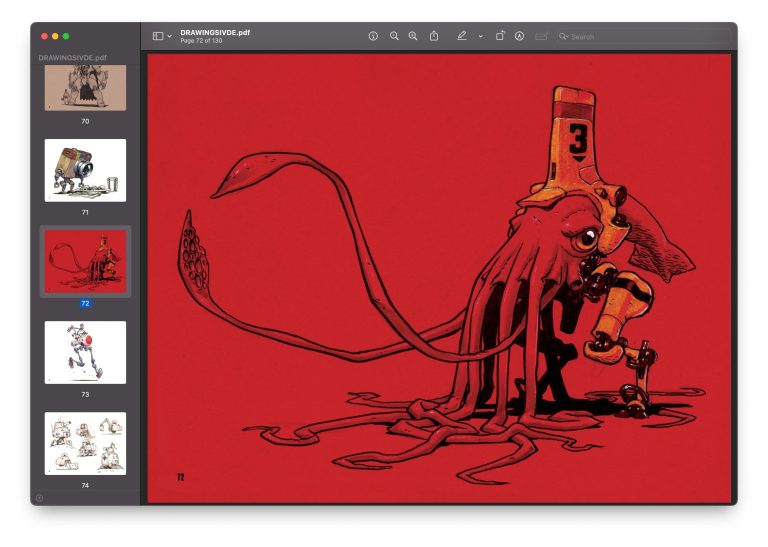Zoom out of the page

pyautogui.click(x=394, y=36)
